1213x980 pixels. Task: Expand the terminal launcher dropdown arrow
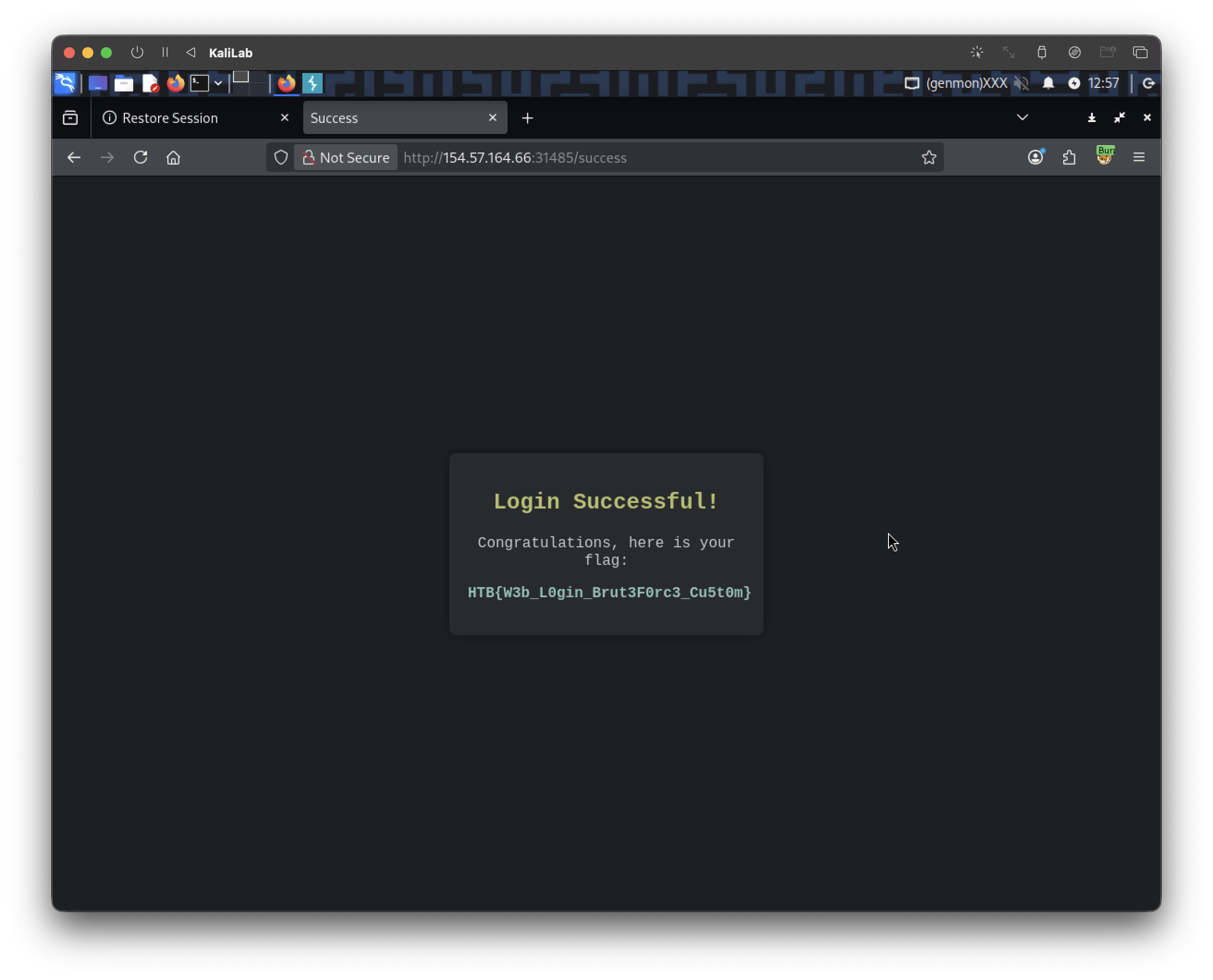click(x=218, y=84)
